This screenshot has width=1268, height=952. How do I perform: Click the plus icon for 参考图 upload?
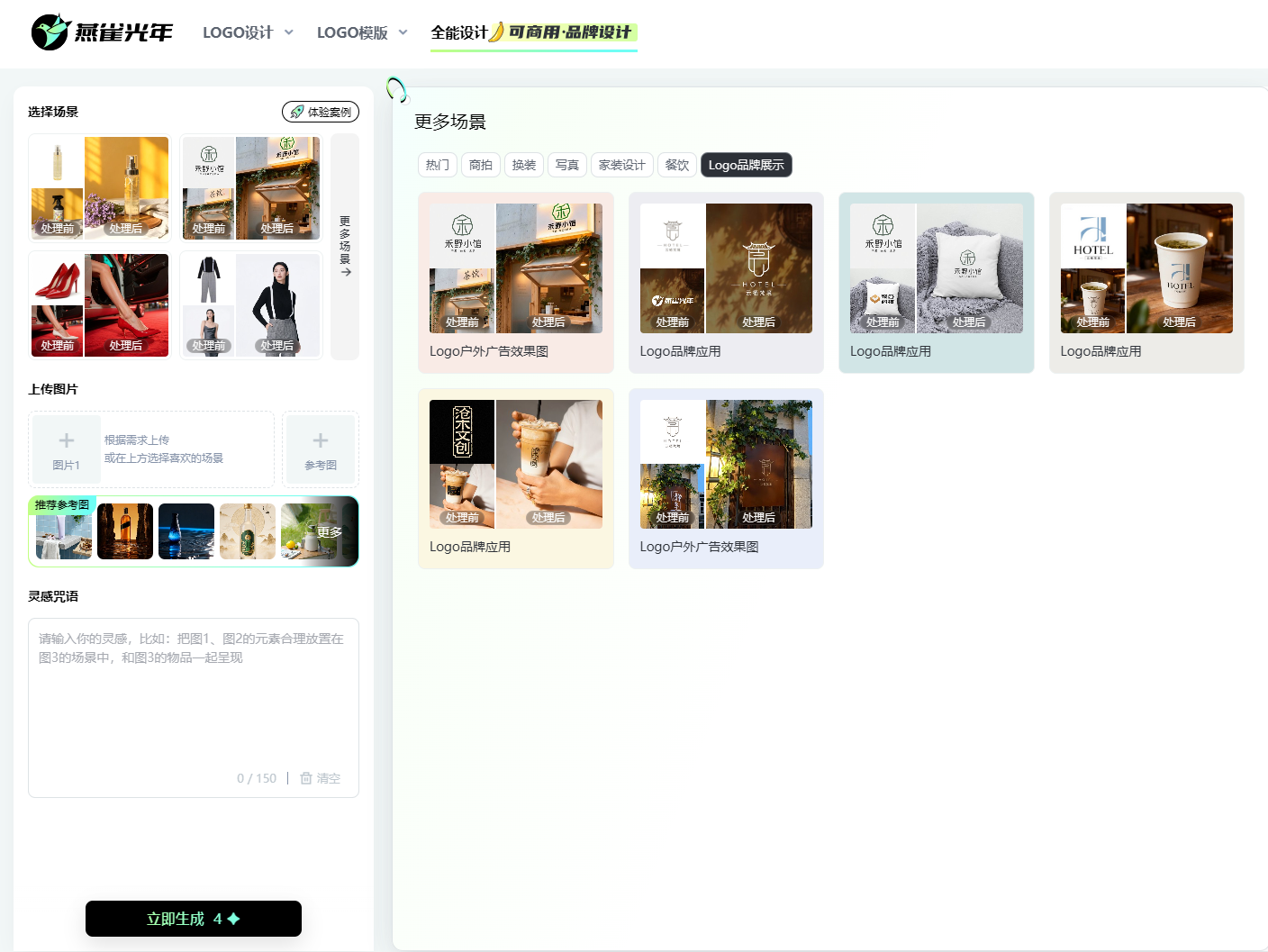(320, 440)
